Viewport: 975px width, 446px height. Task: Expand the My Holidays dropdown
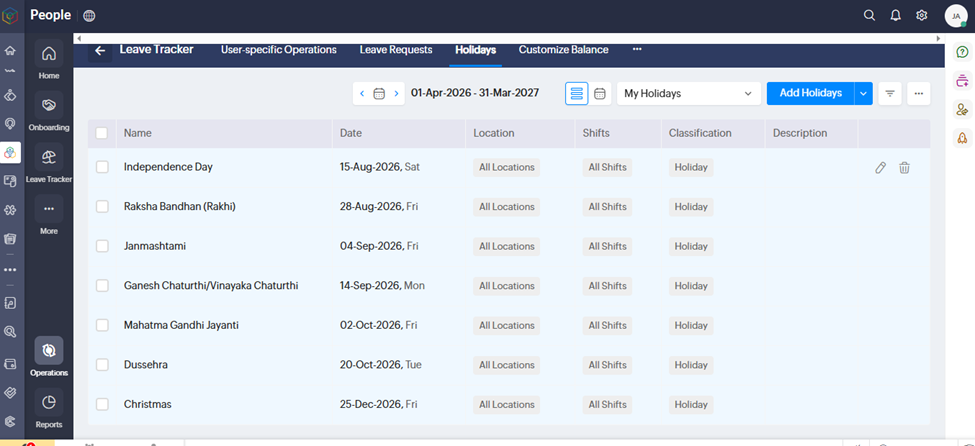688,93
